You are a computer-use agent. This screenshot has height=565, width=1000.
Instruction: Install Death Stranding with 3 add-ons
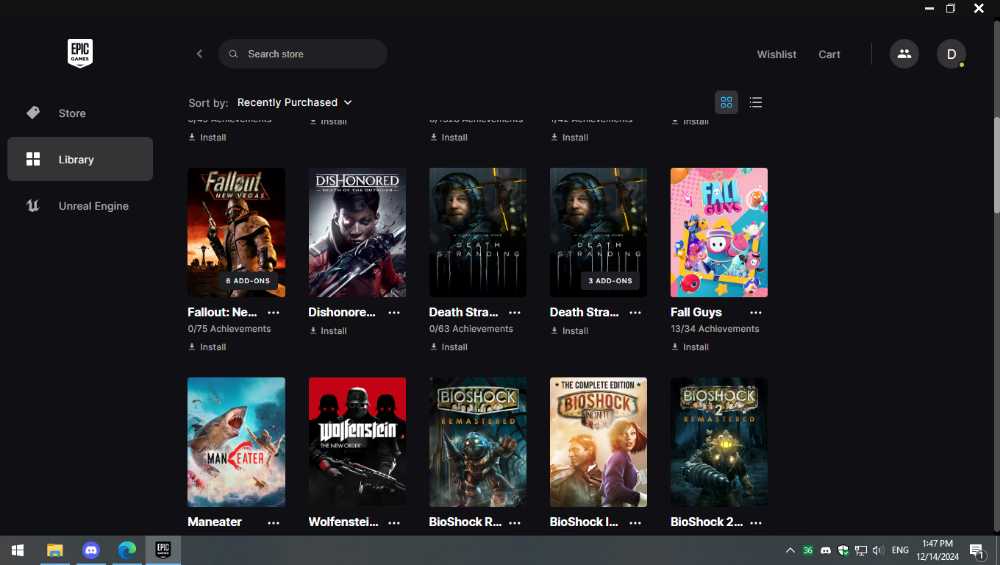[569, 331]
